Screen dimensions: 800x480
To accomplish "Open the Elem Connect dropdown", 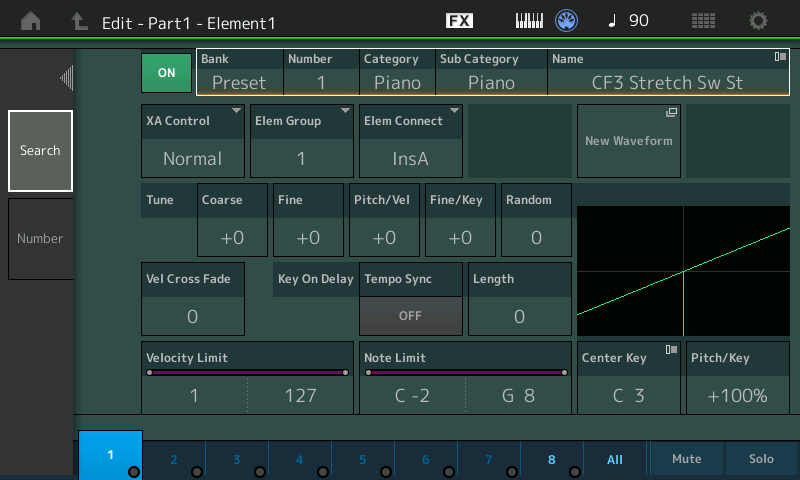I will pos(410,141).
